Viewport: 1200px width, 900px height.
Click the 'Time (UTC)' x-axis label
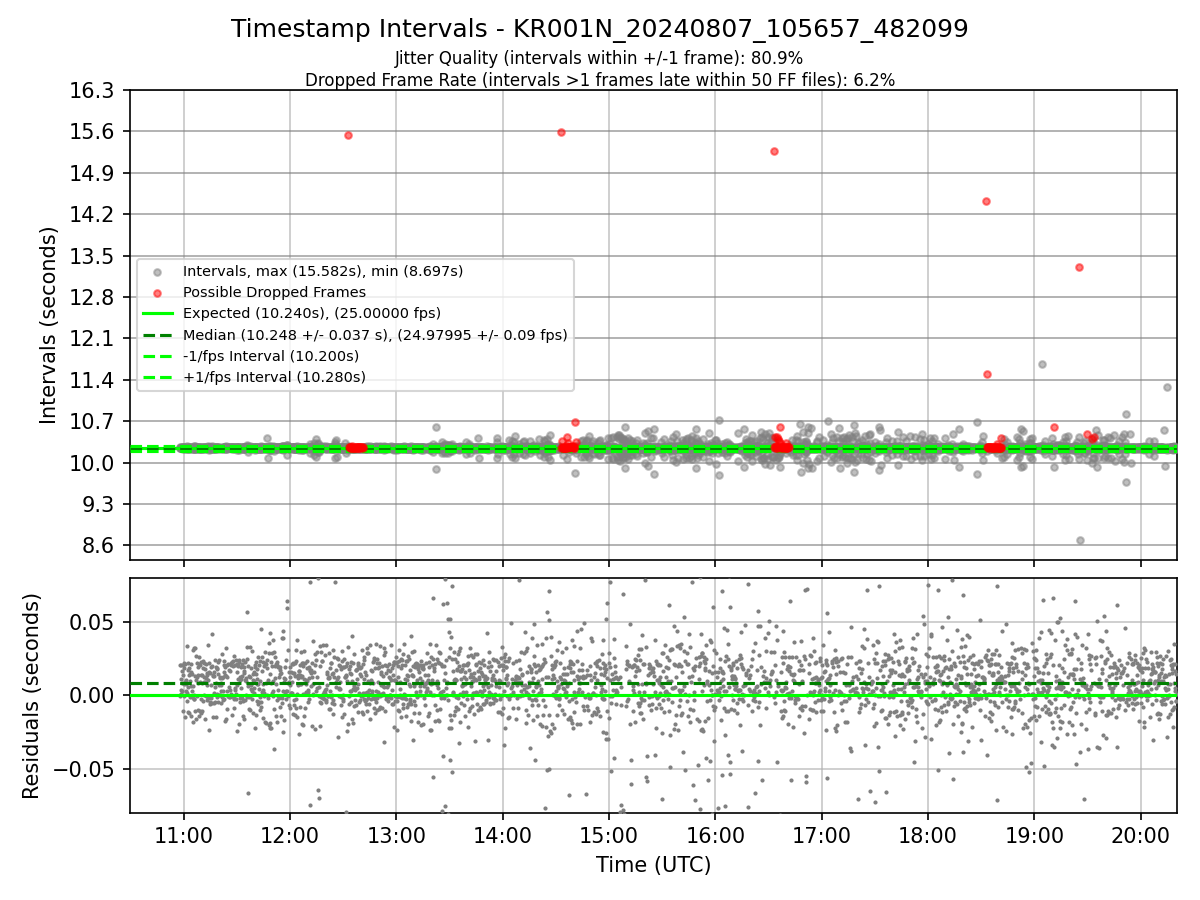tap(653, 865)
